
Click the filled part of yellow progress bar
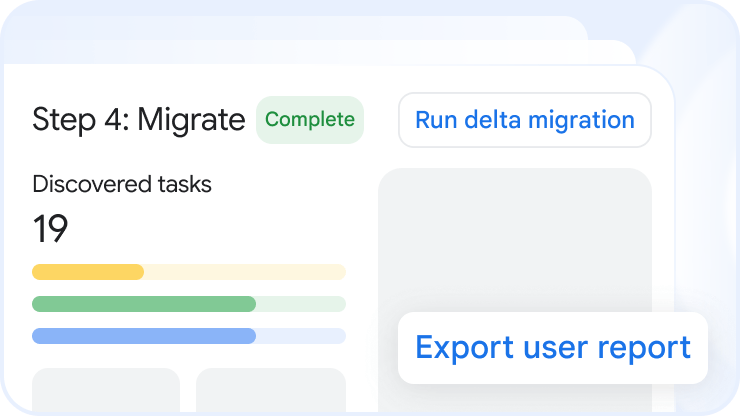click(x=88, y=272)
